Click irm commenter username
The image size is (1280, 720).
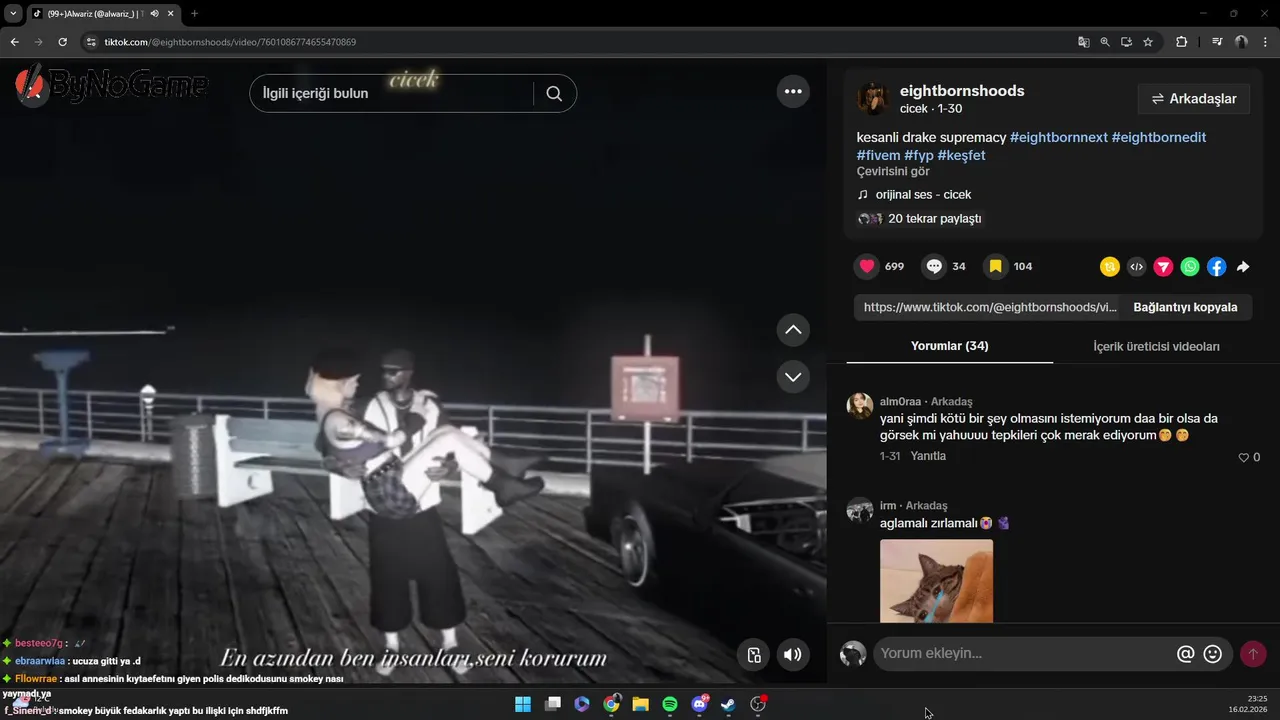[888, 506]
